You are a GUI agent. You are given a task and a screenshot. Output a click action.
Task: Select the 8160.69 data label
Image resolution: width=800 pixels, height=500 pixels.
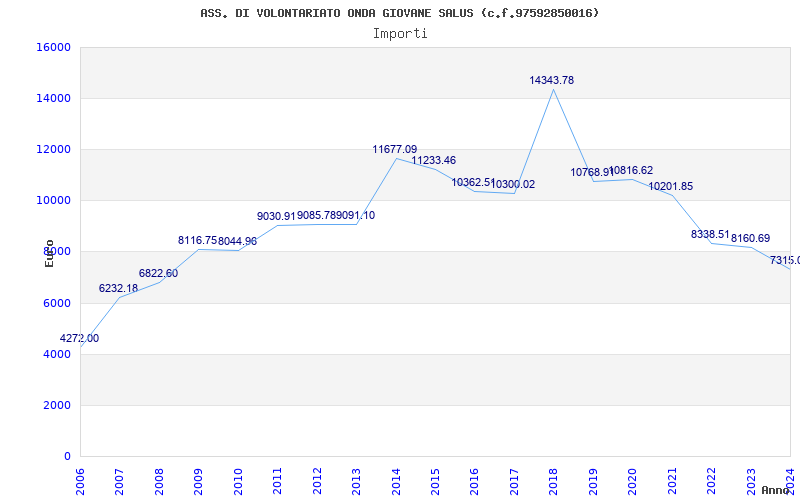751,238
